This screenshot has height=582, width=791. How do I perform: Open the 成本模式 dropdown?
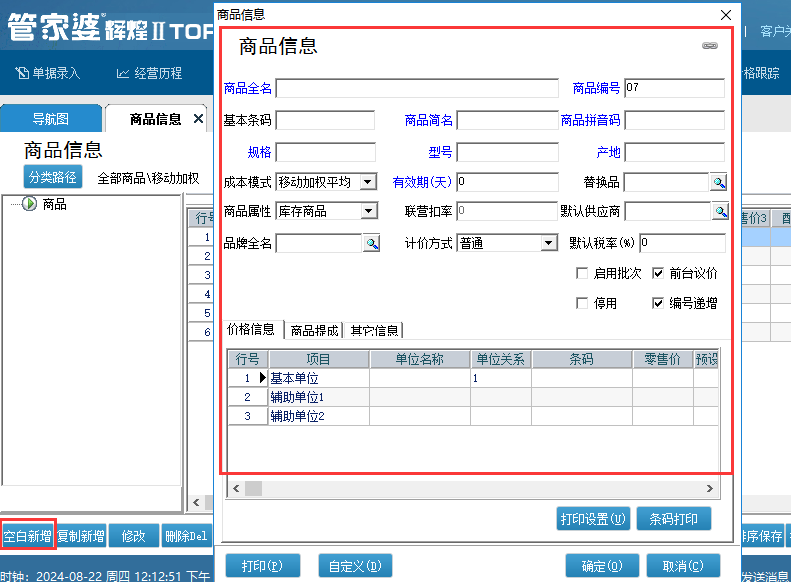[367, 182]
